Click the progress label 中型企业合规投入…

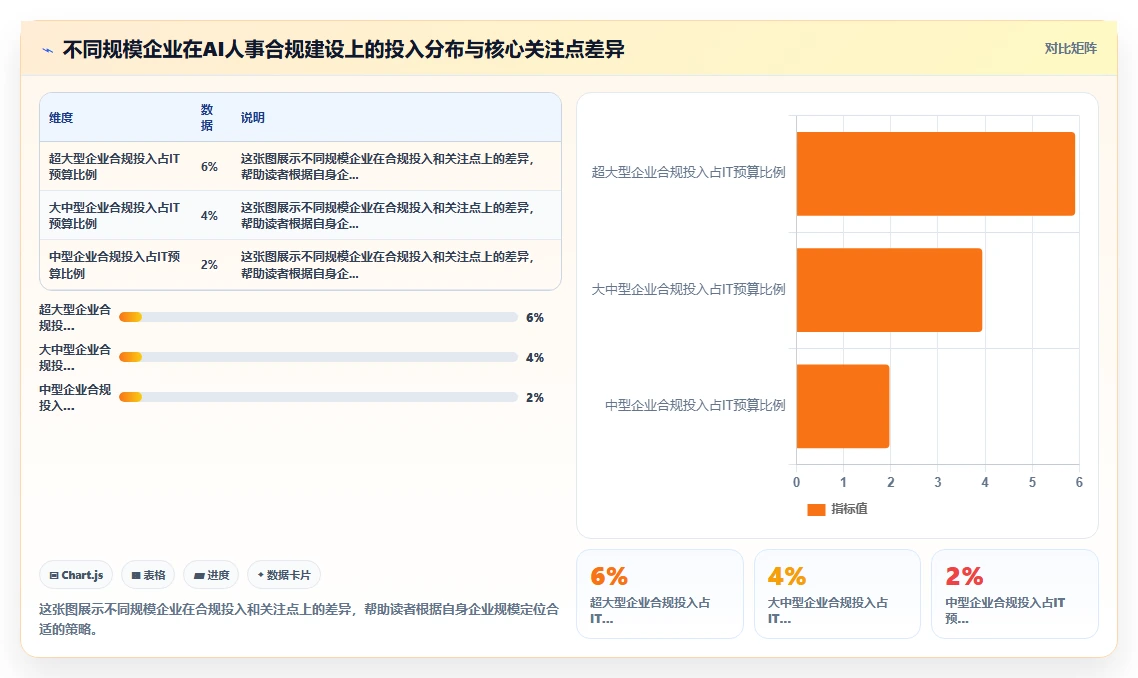click(75, 397)
